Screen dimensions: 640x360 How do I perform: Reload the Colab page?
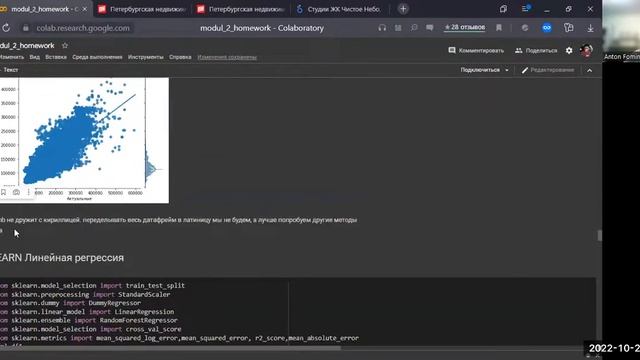pyautogui.click(x=6, y=28)
